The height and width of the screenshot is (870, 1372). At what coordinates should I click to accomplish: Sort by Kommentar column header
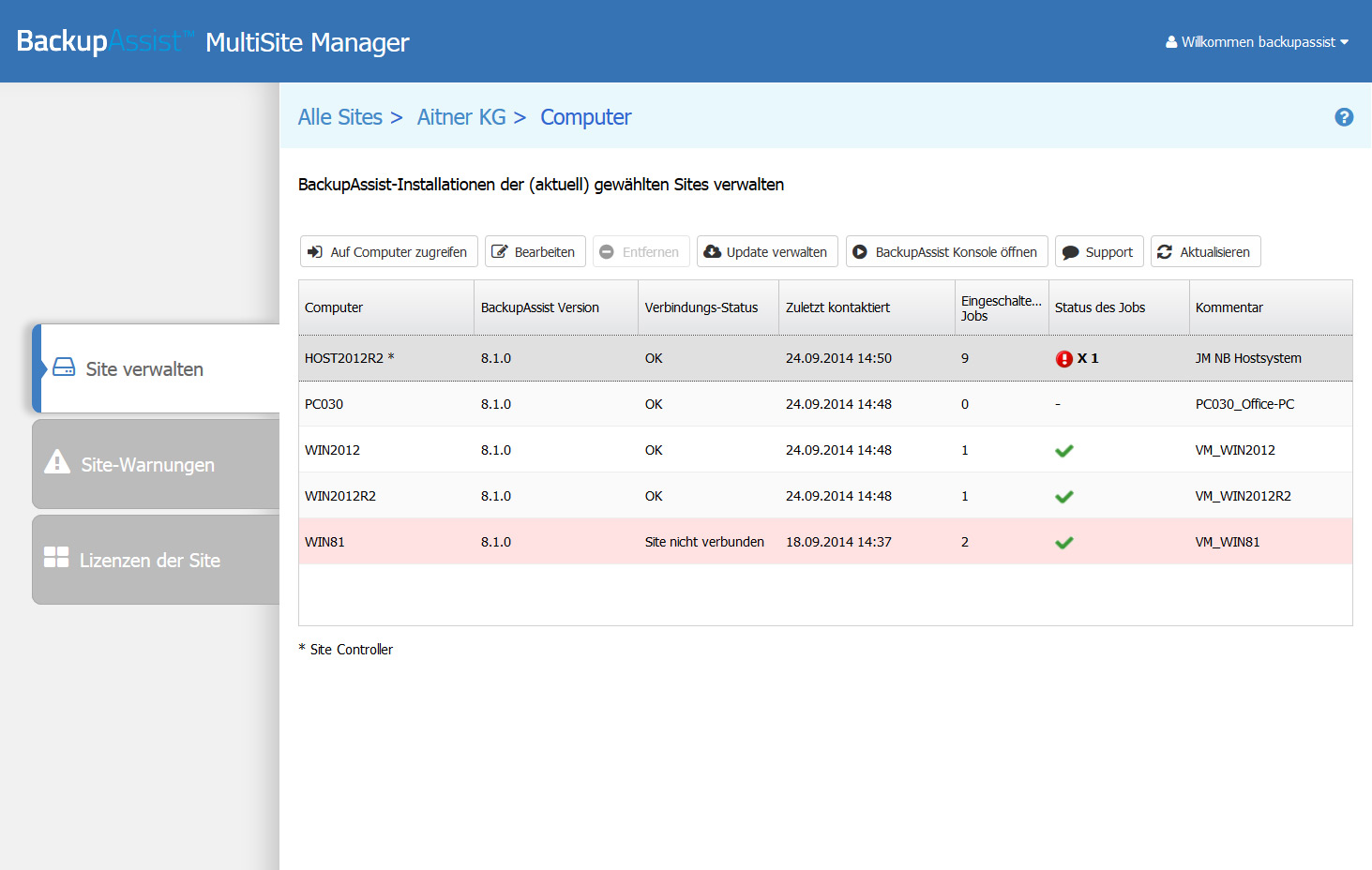[x=1271, y=307]
